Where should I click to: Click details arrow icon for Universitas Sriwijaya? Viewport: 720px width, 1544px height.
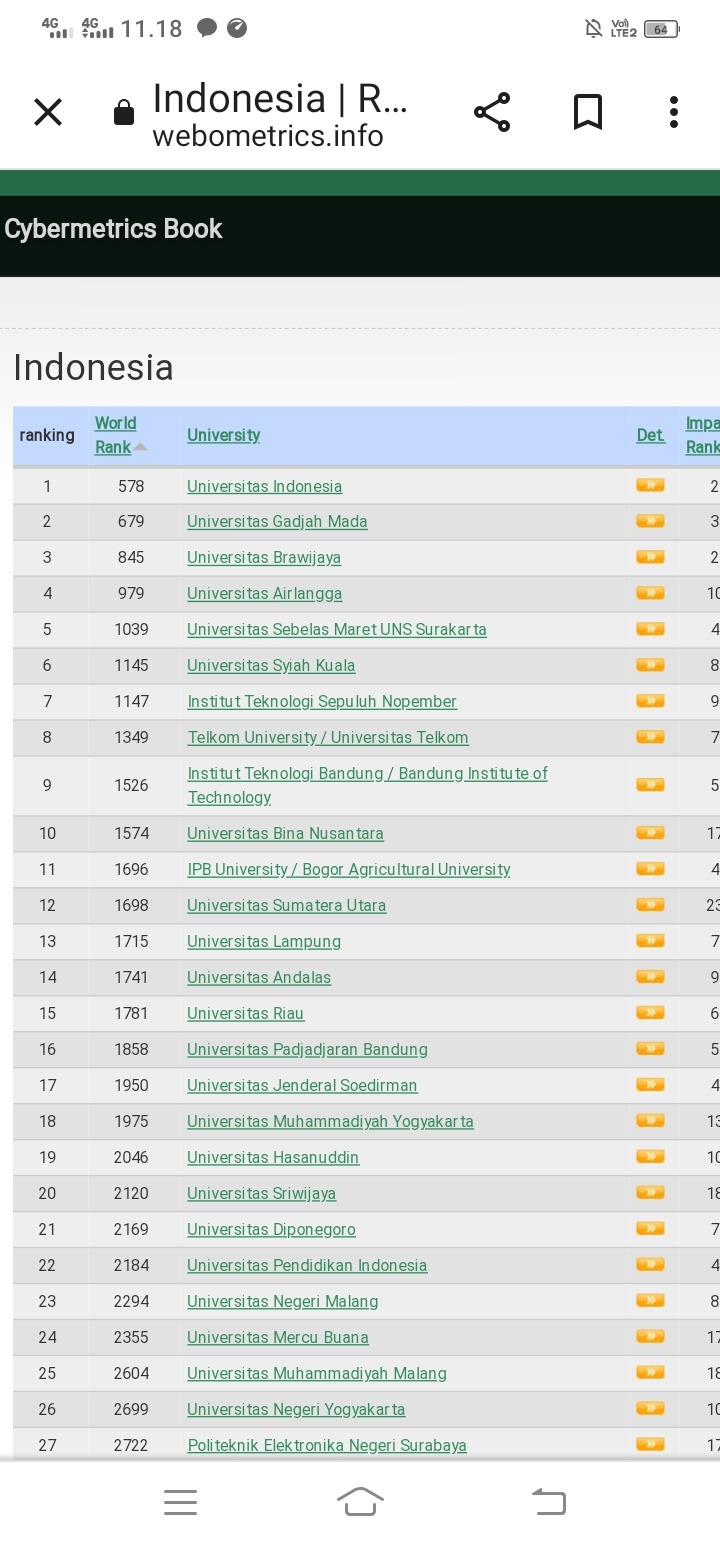[650, 1192]
